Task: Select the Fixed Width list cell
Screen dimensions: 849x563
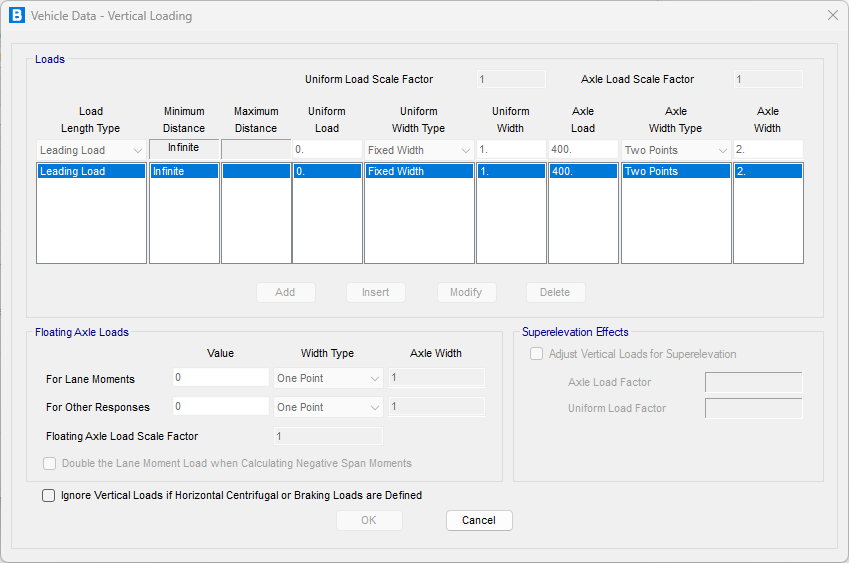Action: (x=419, y=171)
